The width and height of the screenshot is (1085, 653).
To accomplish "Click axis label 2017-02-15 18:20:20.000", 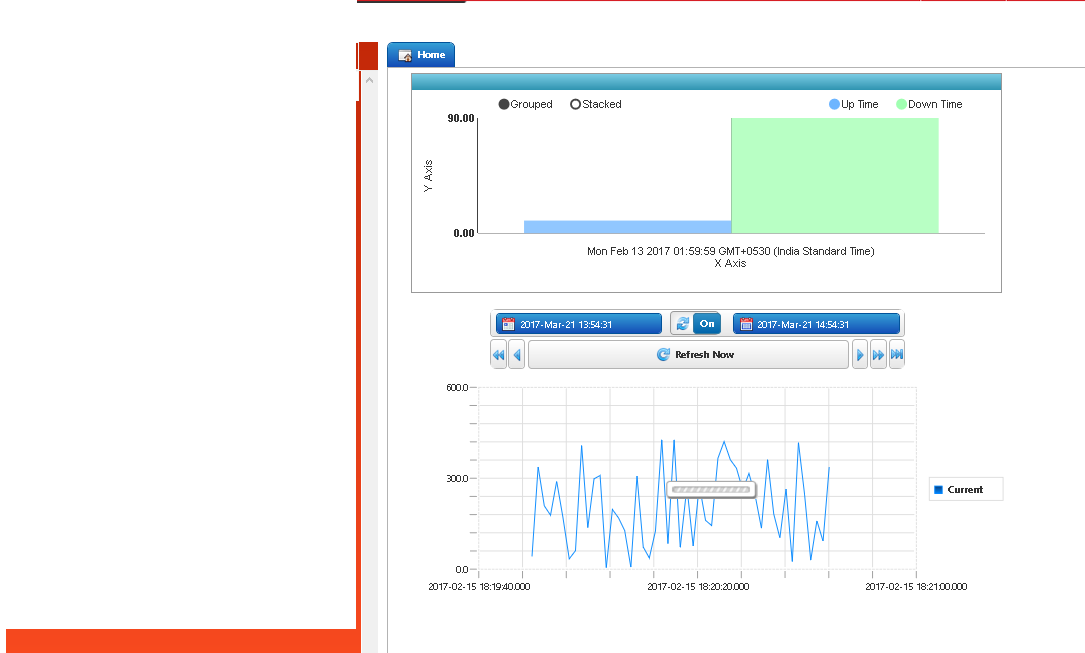I will tap(698, 587).
